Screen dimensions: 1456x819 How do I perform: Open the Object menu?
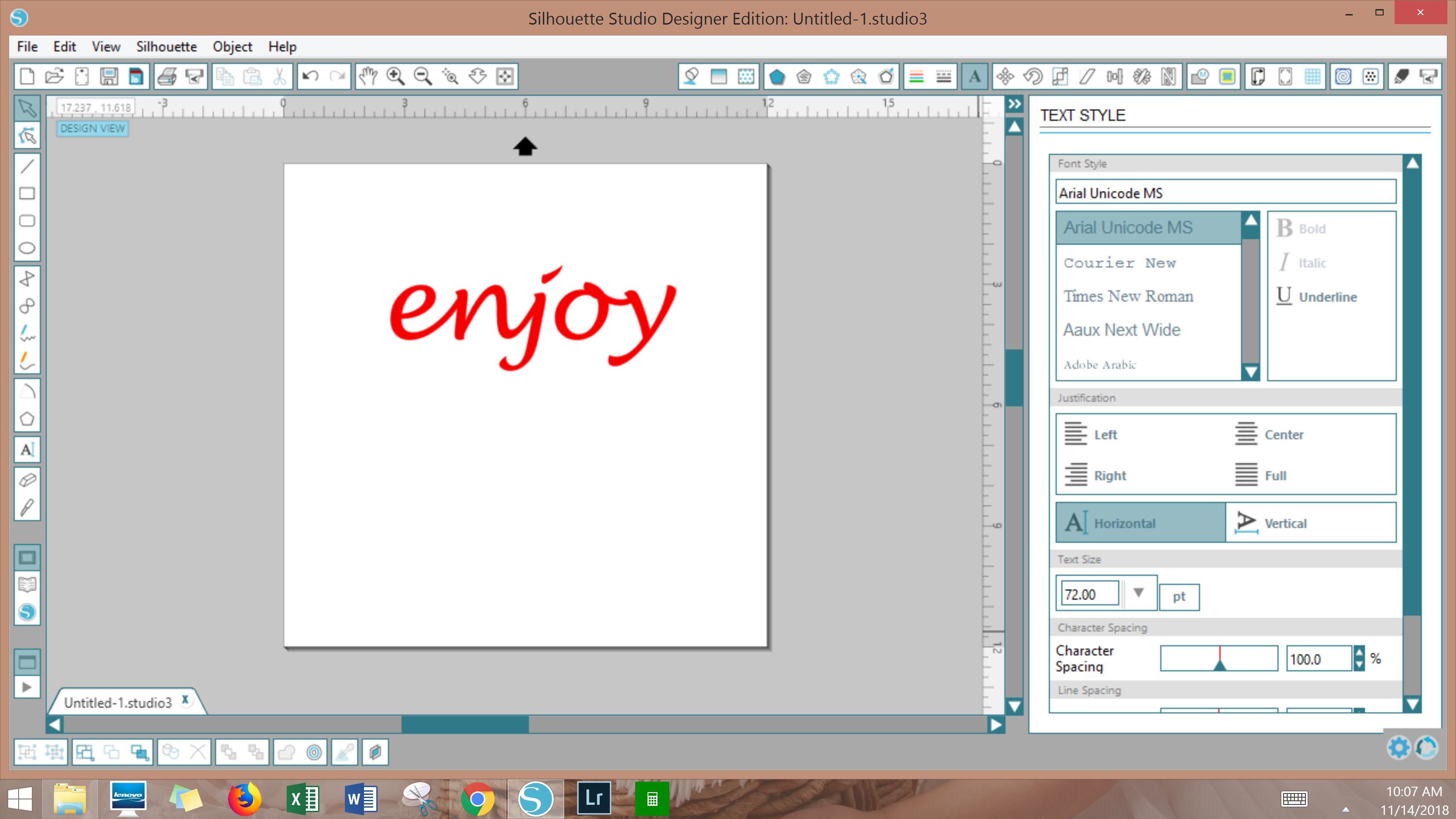[233, 46]
